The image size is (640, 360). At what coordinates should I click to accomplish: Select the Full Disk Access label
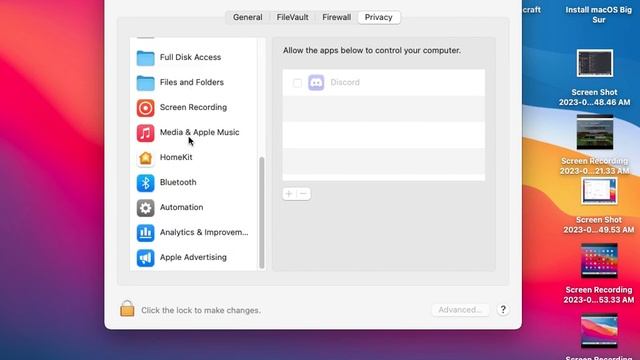coord(190,57)
